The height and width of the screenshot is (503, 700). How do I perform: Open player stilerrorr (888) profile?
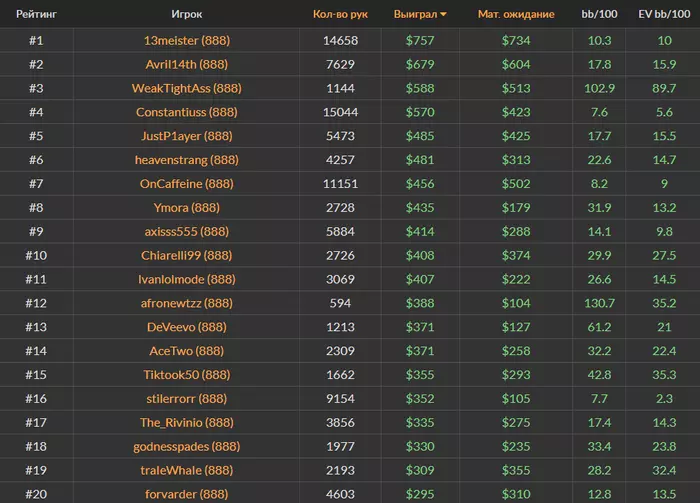click(187, 399)
